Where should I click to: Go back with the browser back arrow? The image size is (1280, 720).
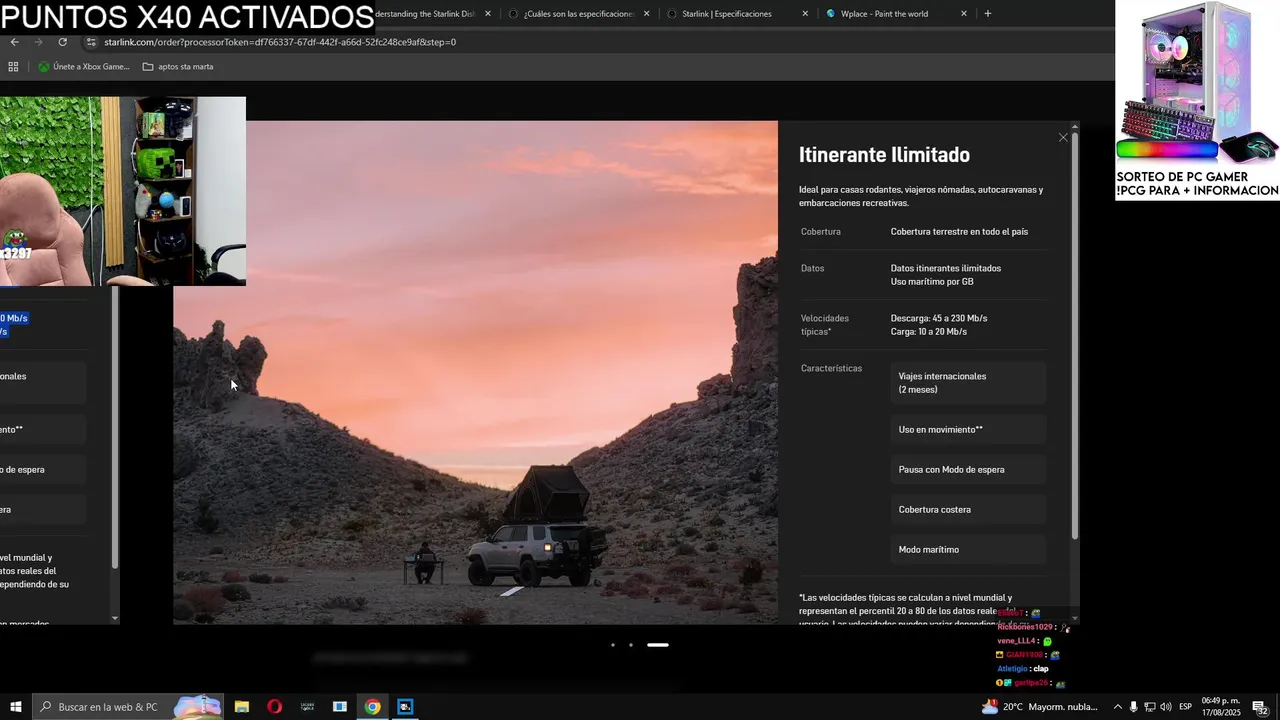(14, 42)
